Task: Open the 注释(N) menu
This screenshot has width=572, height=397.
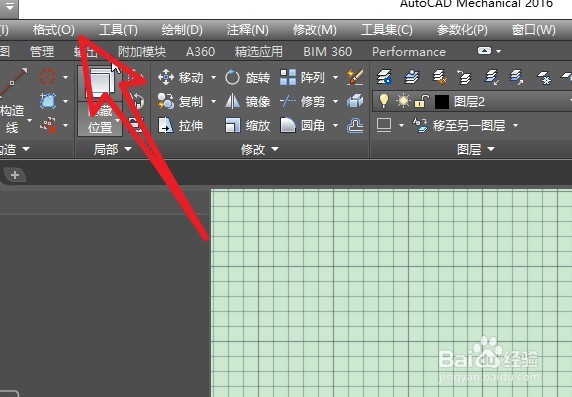Action: (x=247, y=30)
